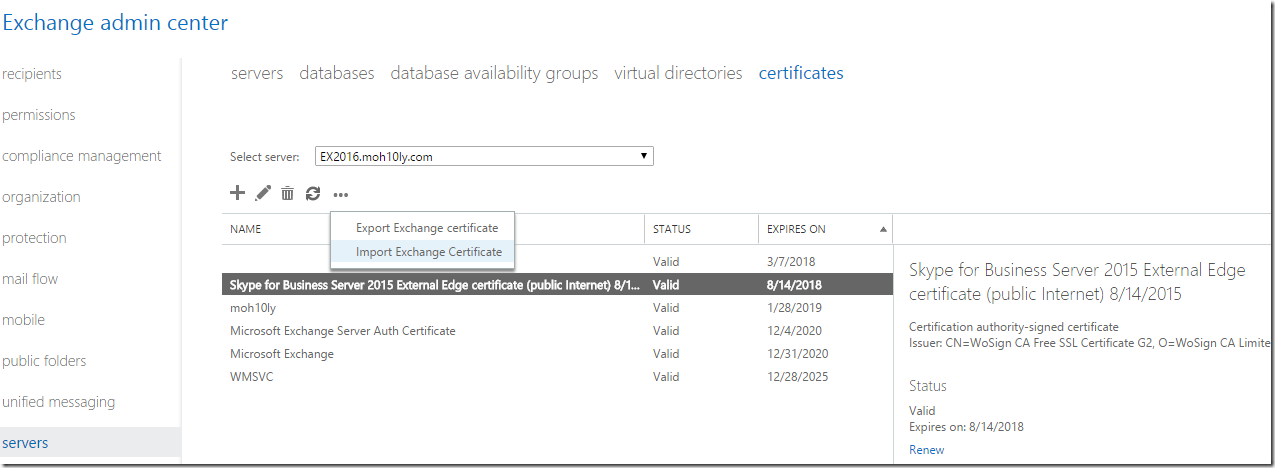Viewport: 1275px width, 468px height.
Task: Open compliance management section
Action: (82, 156)
